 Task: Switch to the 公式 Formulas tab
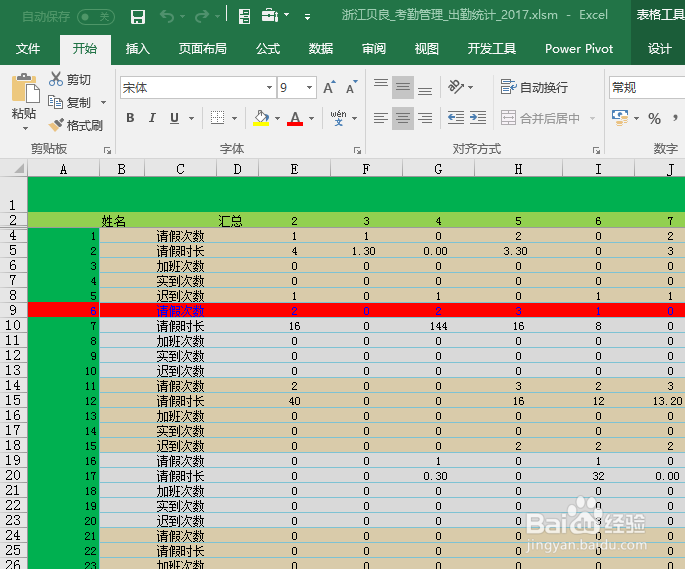coord(268,49)
